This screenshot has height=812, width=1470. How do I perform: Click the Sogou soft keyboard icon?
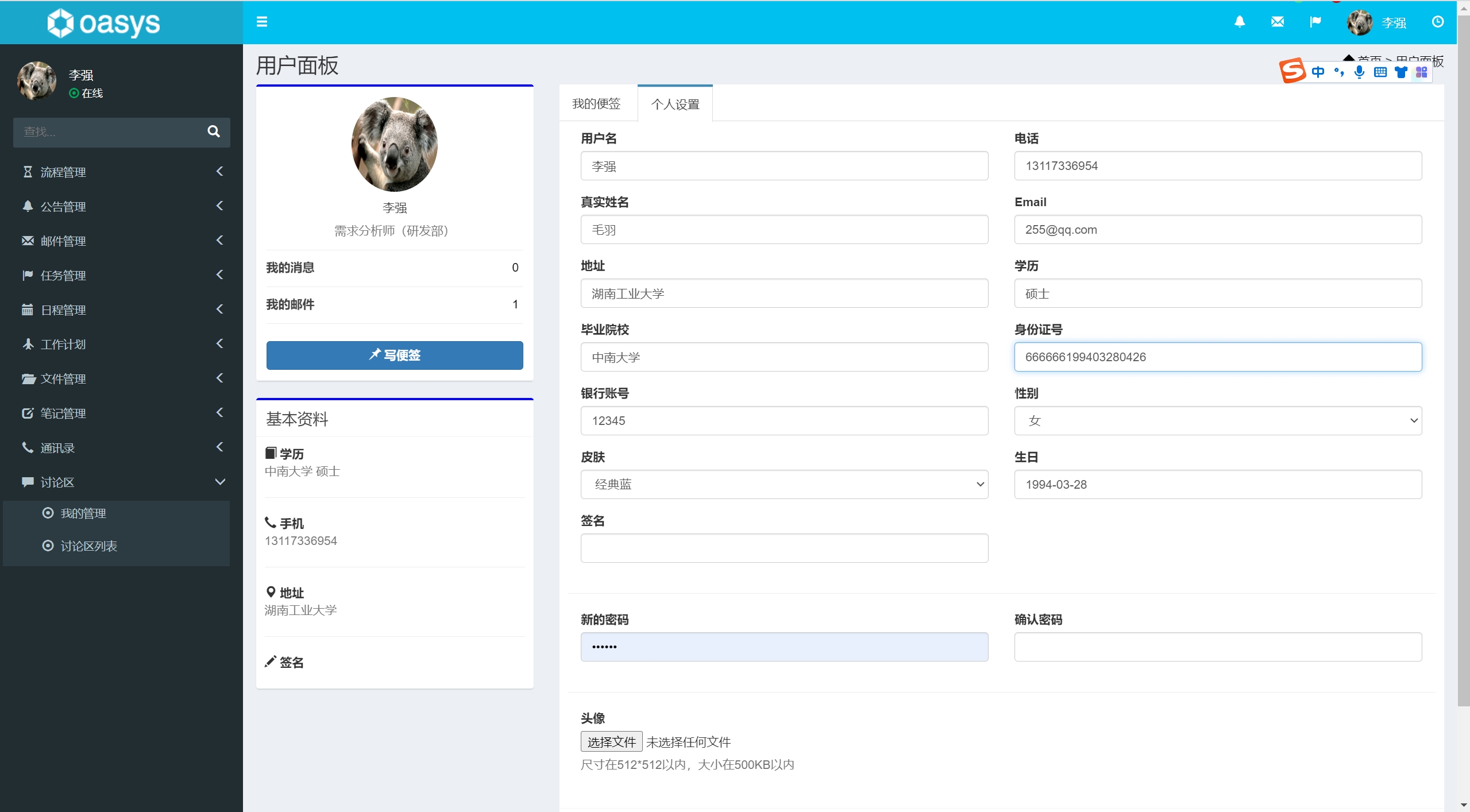[x=1380, y=72]
